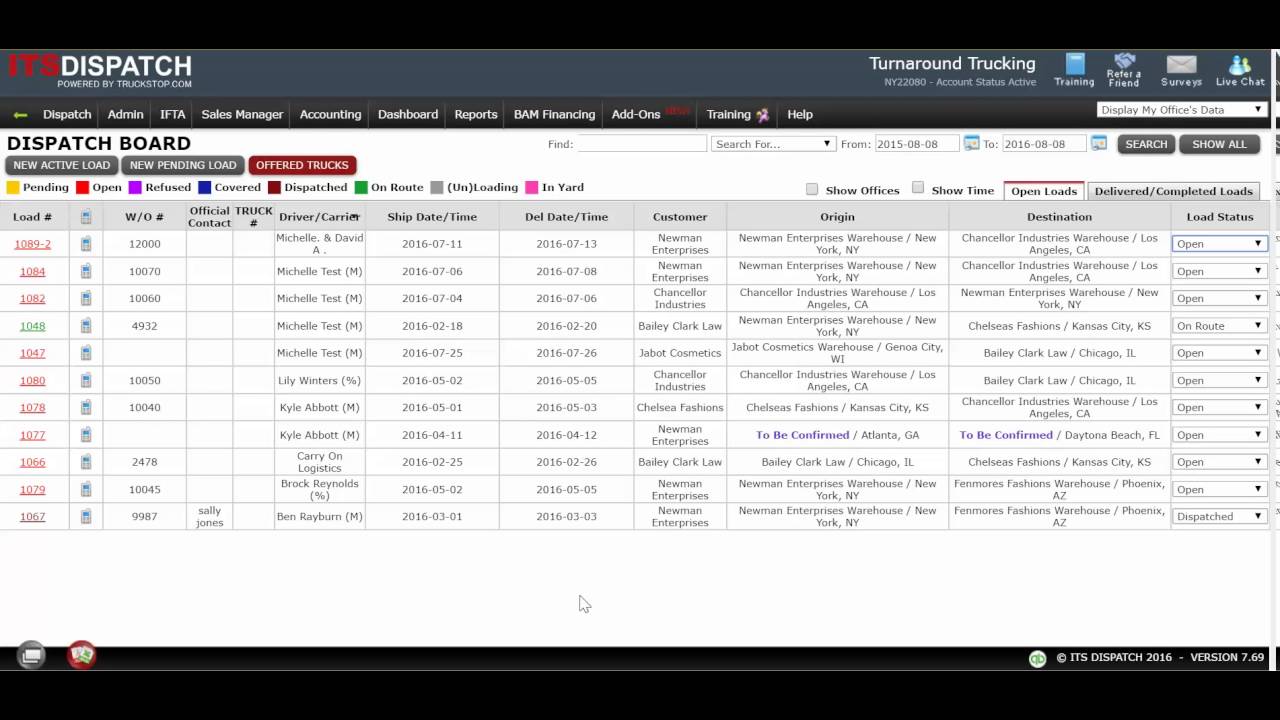Switch to Delivered/Completed Loads tab
This screenshot has height=720, width=1280.
click(x=1173, y=191)
